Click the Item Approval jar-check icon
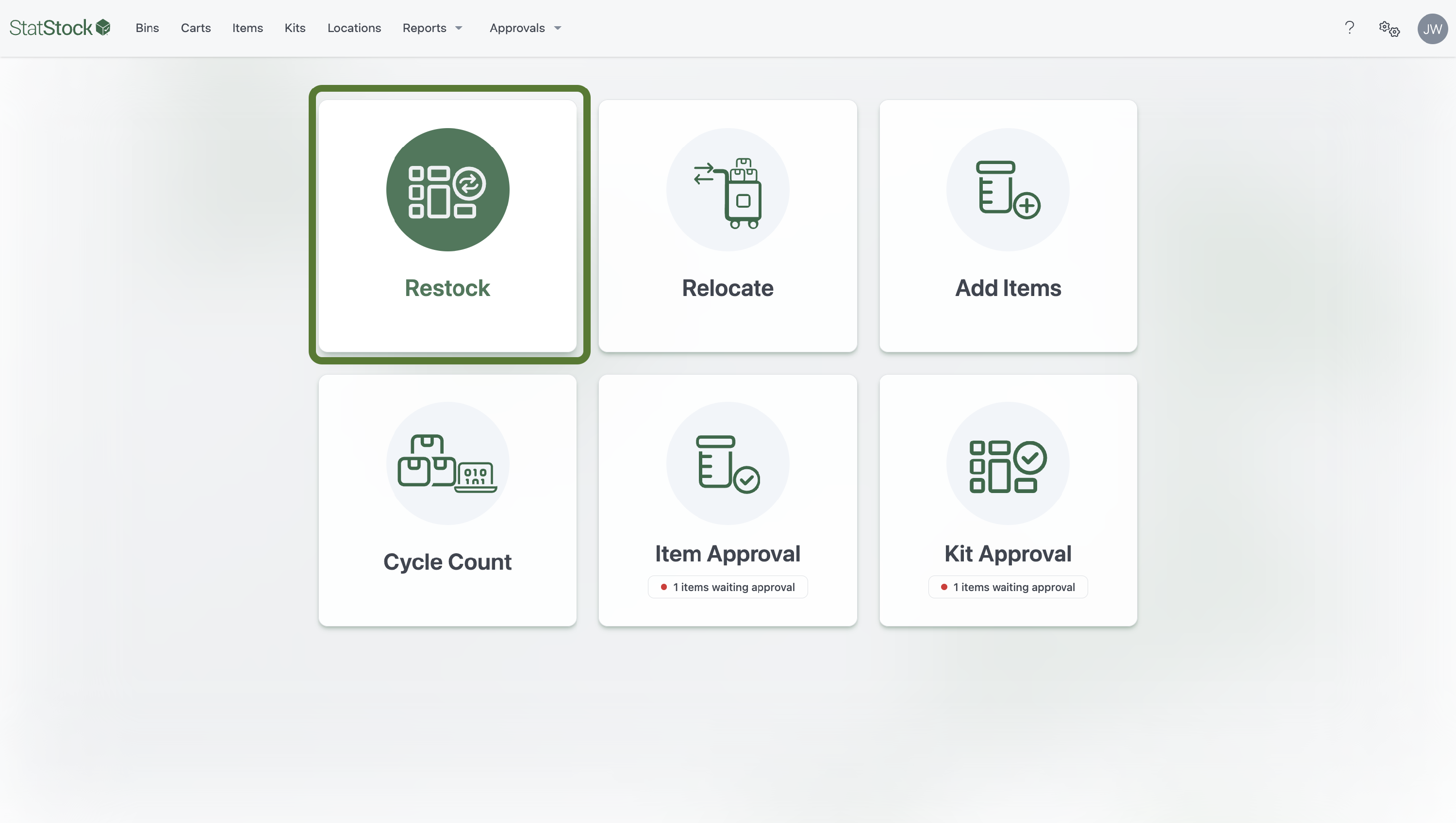Viewport: 1456px width, 823px height. [x=728, y=463]
